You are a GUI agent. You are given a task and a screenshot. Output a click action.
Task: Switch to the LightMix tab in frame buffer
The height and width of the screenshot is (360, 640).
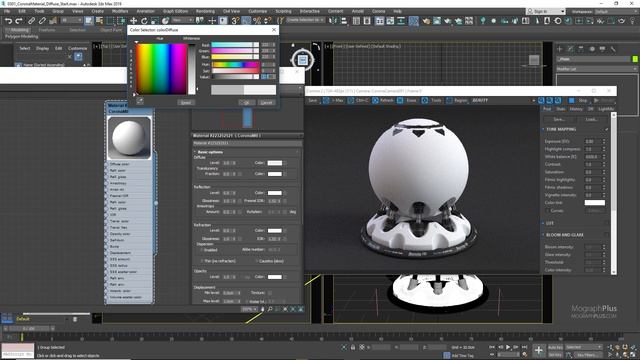pos(606,109)
